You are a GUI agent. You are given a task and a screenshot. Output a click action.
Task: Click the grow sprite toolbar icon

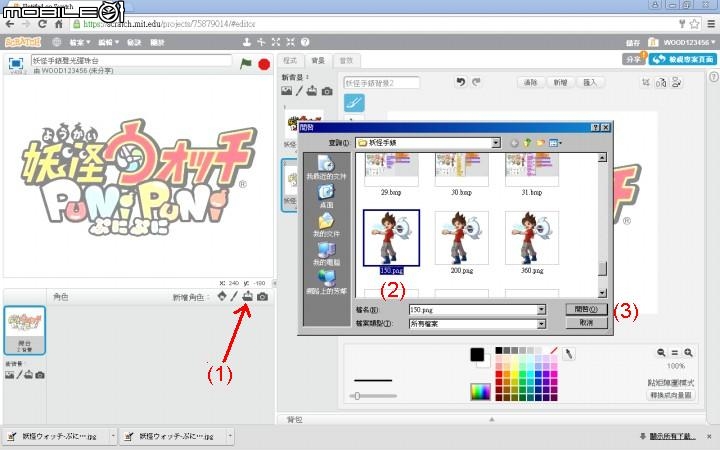click(276, 42)
